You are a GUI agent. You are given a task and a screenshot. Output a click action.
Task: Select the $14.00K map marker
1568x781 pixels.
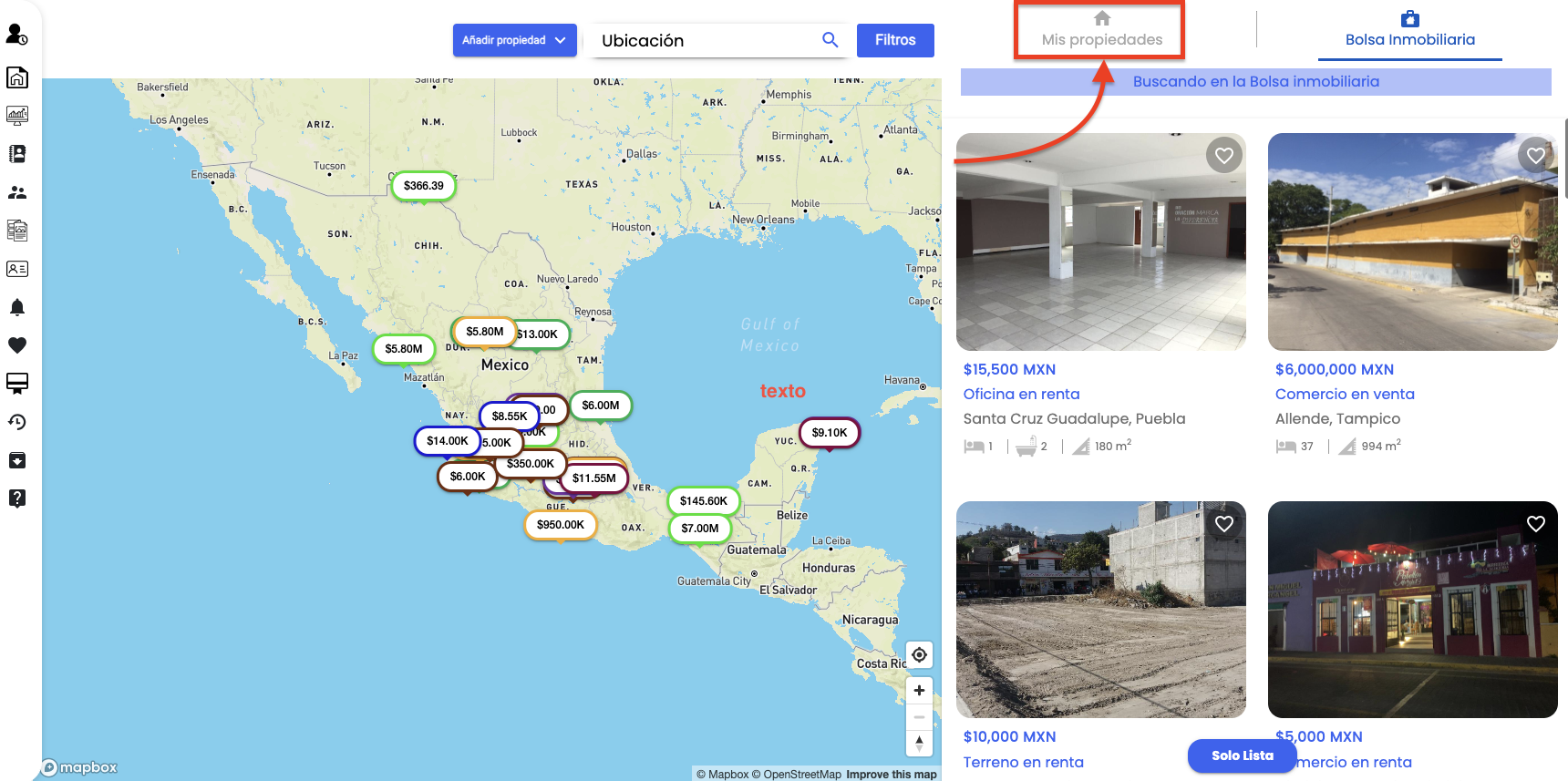pyautogui.click(x=448, y=441)
